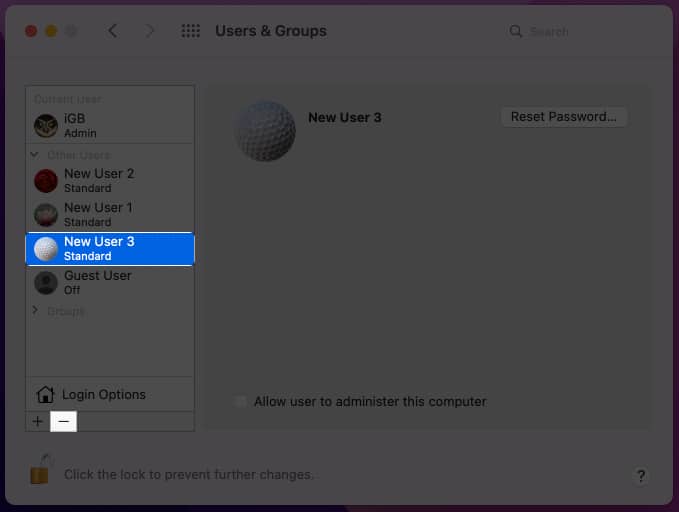679x512 pixels.
Task: Click the minus button to remove user
Action: click(x=64, y=421)
